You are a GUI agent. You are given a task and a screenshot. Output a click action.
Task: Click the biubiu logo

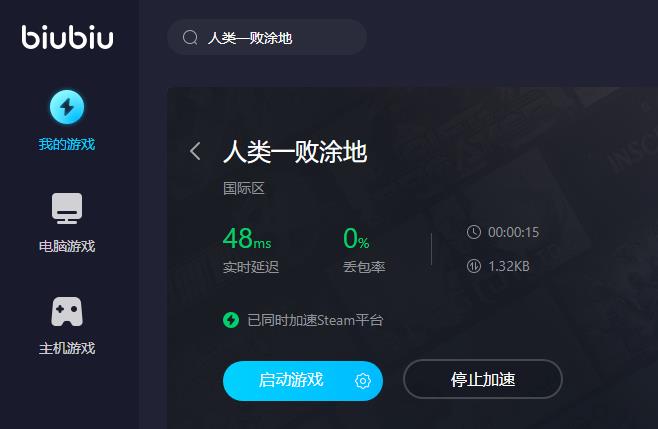pos(67,37)
